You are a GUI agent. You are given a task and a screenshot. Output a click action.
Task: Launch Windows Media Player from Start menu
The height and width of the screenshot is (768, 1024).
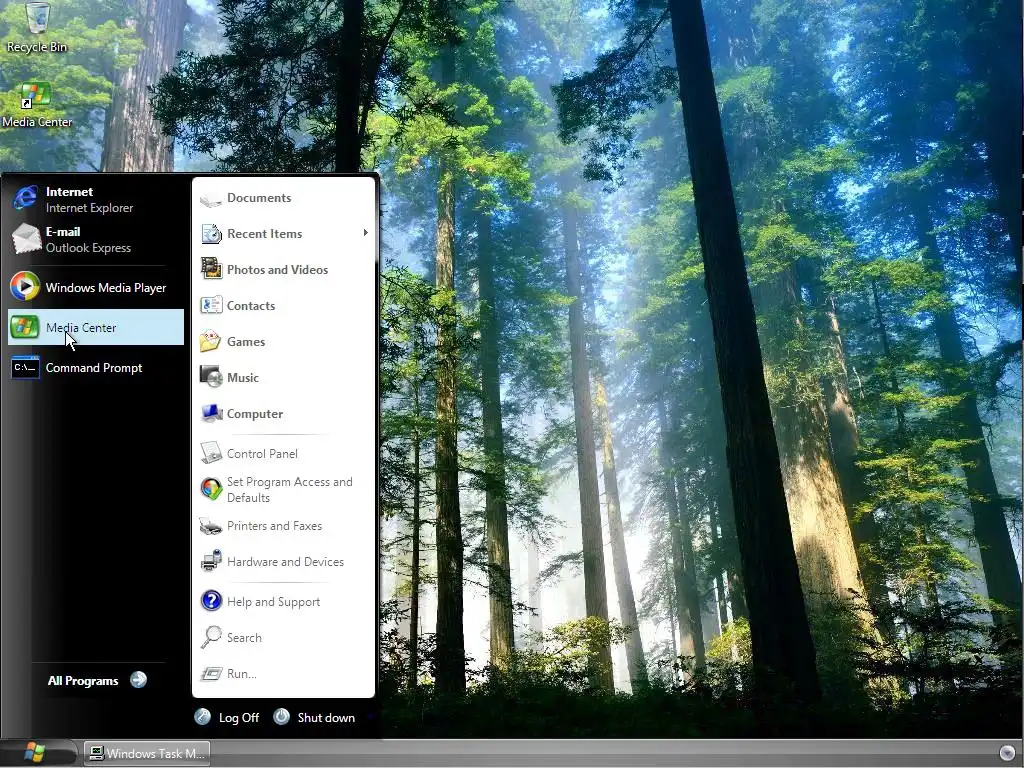click(106, 287)
